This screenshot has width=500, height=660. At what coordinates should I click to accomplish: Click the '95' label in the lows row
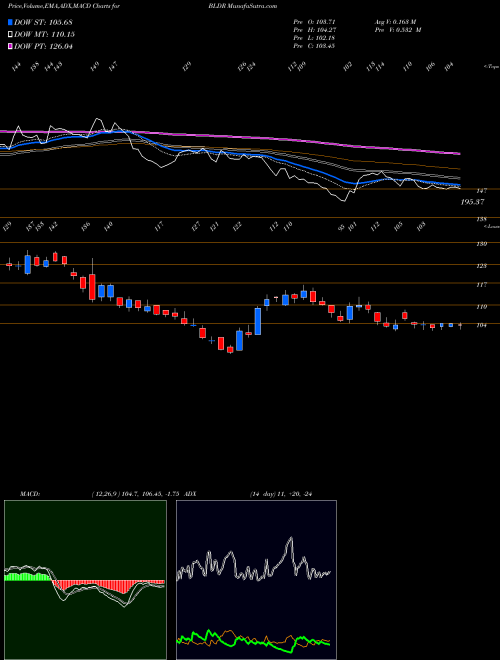pyautogui.click(x=342, y=227)
